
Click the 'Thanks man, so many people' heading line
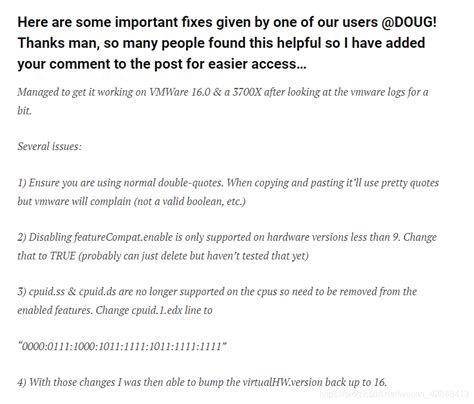coord(221,43)
